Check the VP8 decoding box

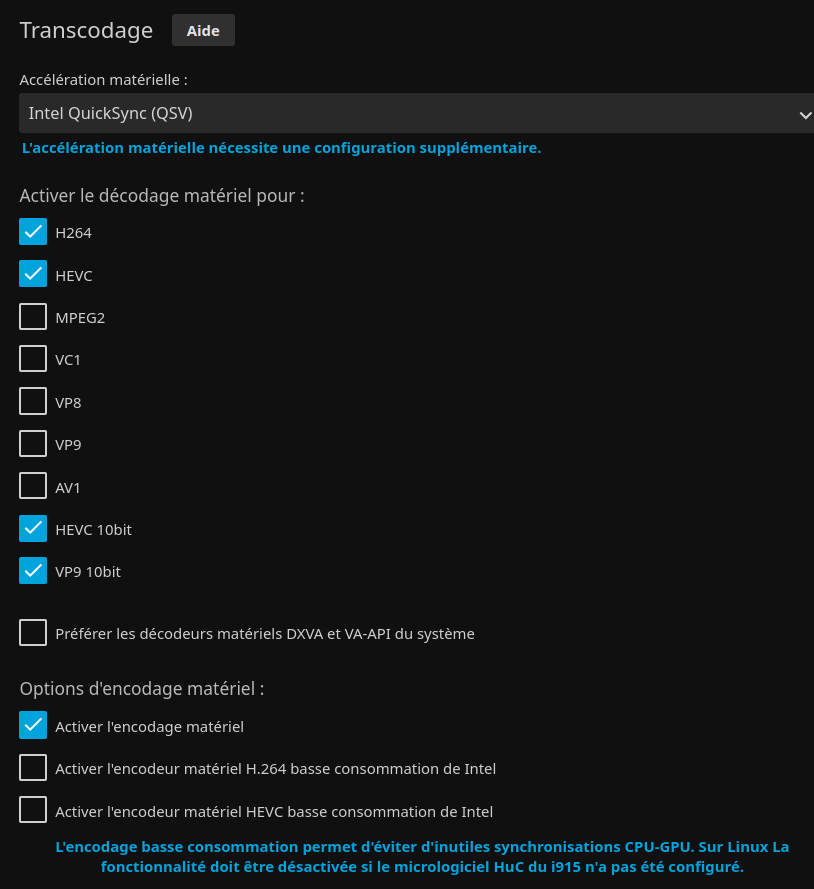tap(33, 401)
